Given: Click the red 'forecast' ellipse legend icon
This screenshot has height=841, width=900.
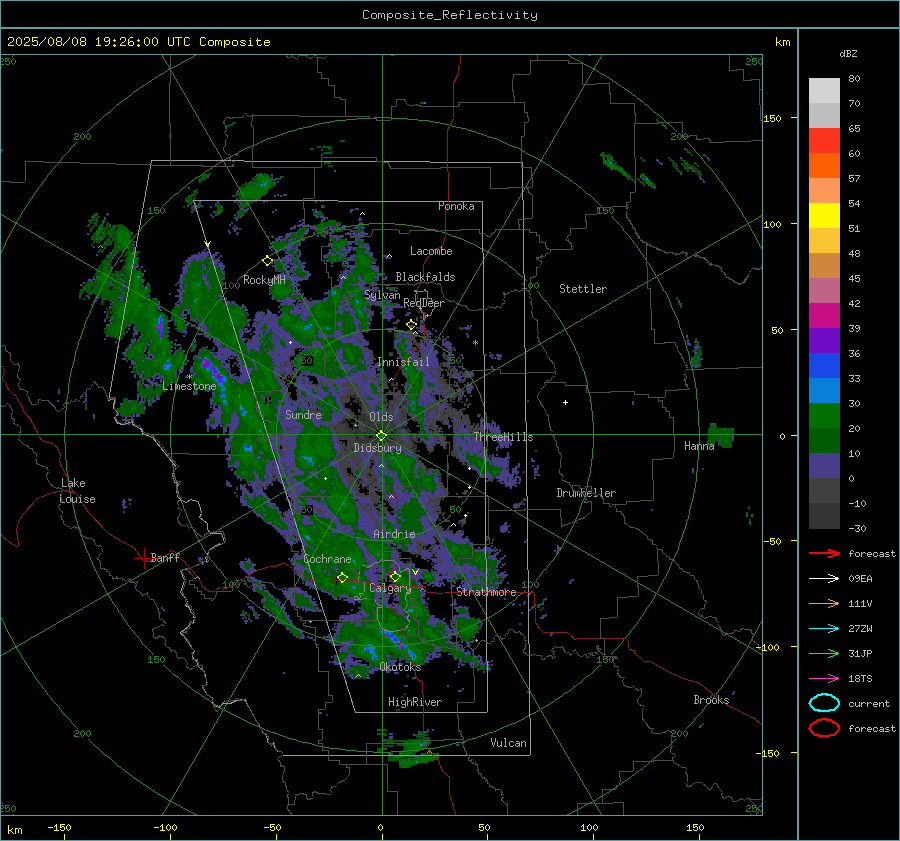Looking at the screenshot, I should (x=824, y=728).
